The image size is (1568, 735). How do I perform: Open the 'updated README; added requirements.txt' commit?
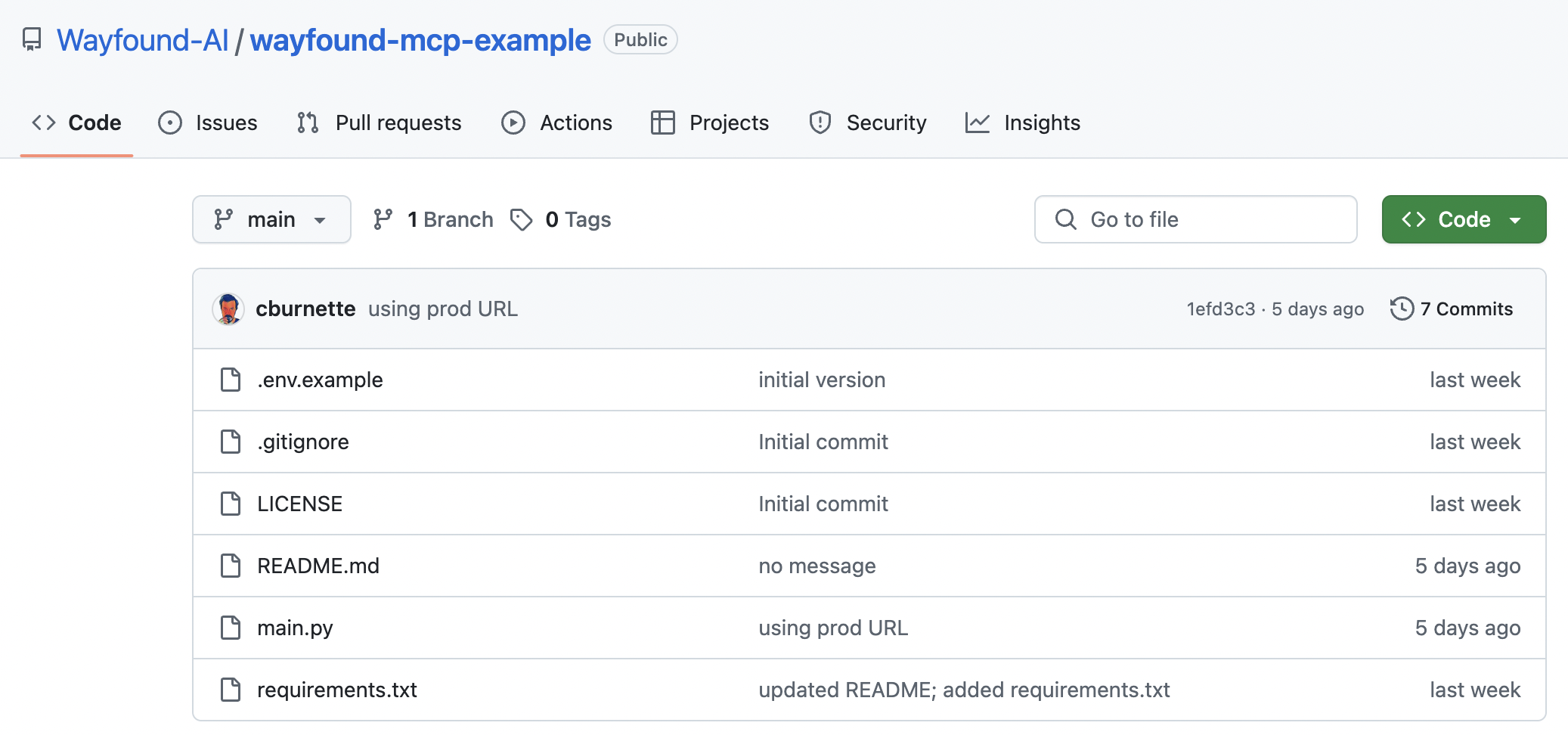pos(964,690)
